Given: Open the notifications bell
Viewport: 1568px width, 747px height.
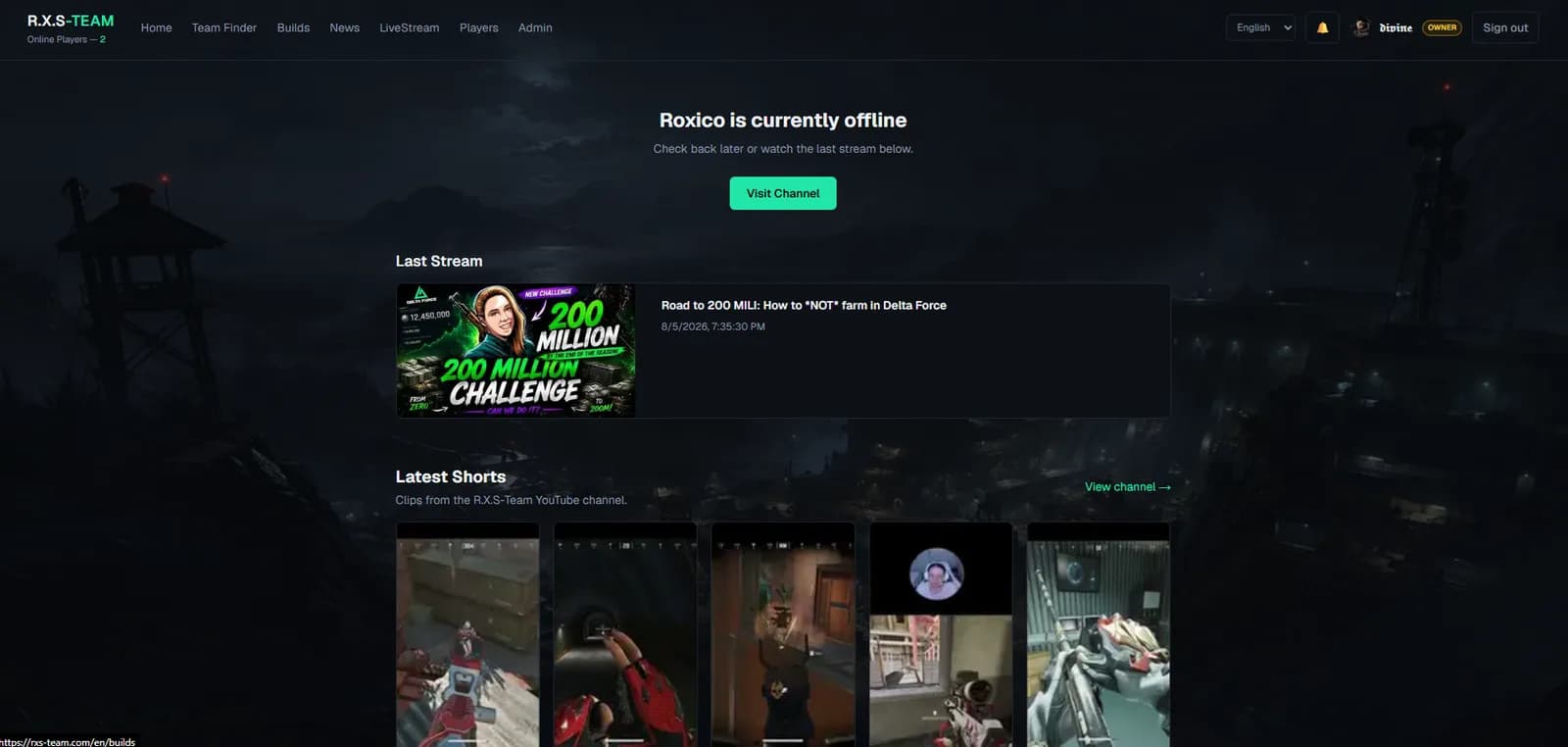Looking at the screenshot, I should [1322, 27].
